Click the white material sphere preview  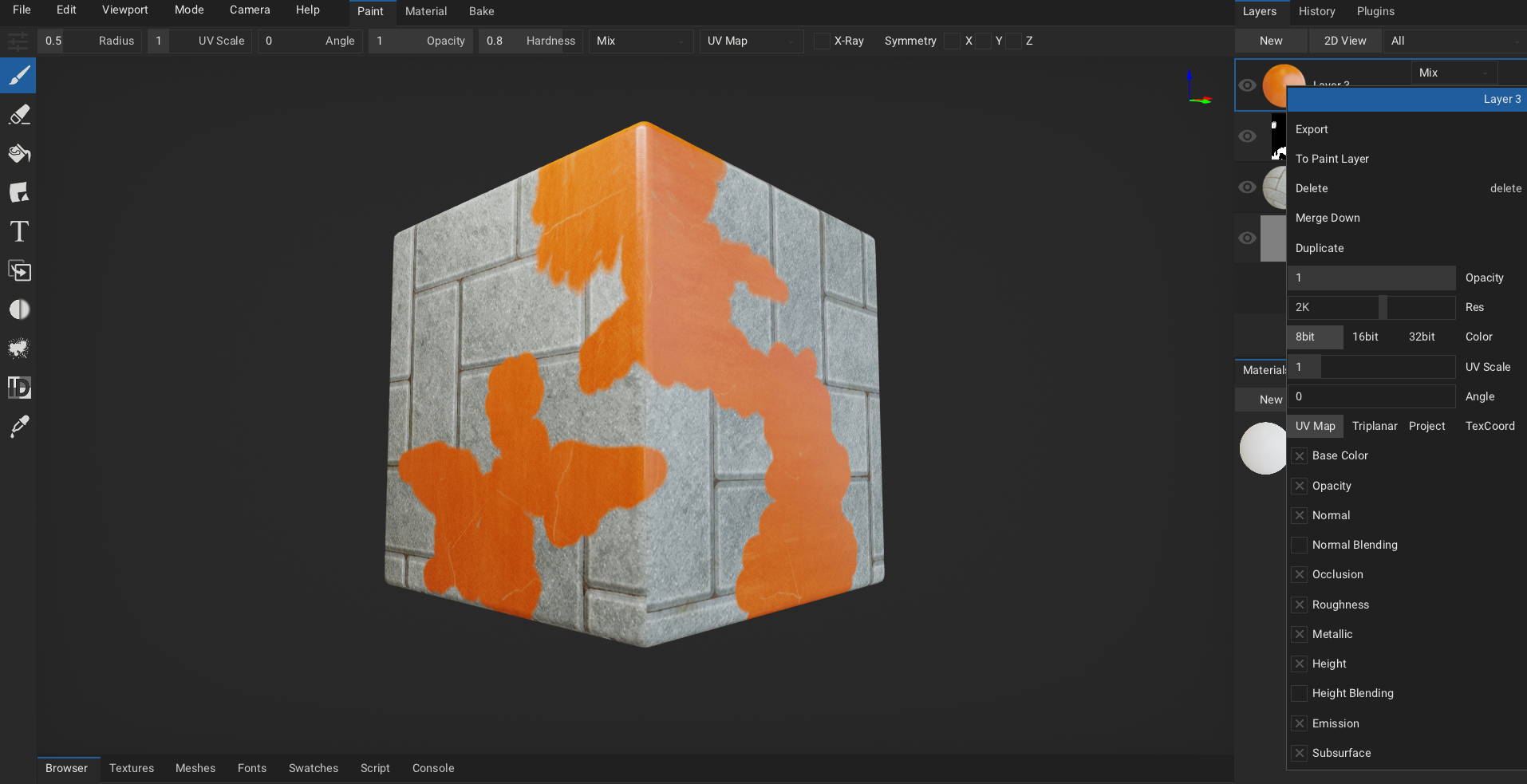coord(1263,448)
